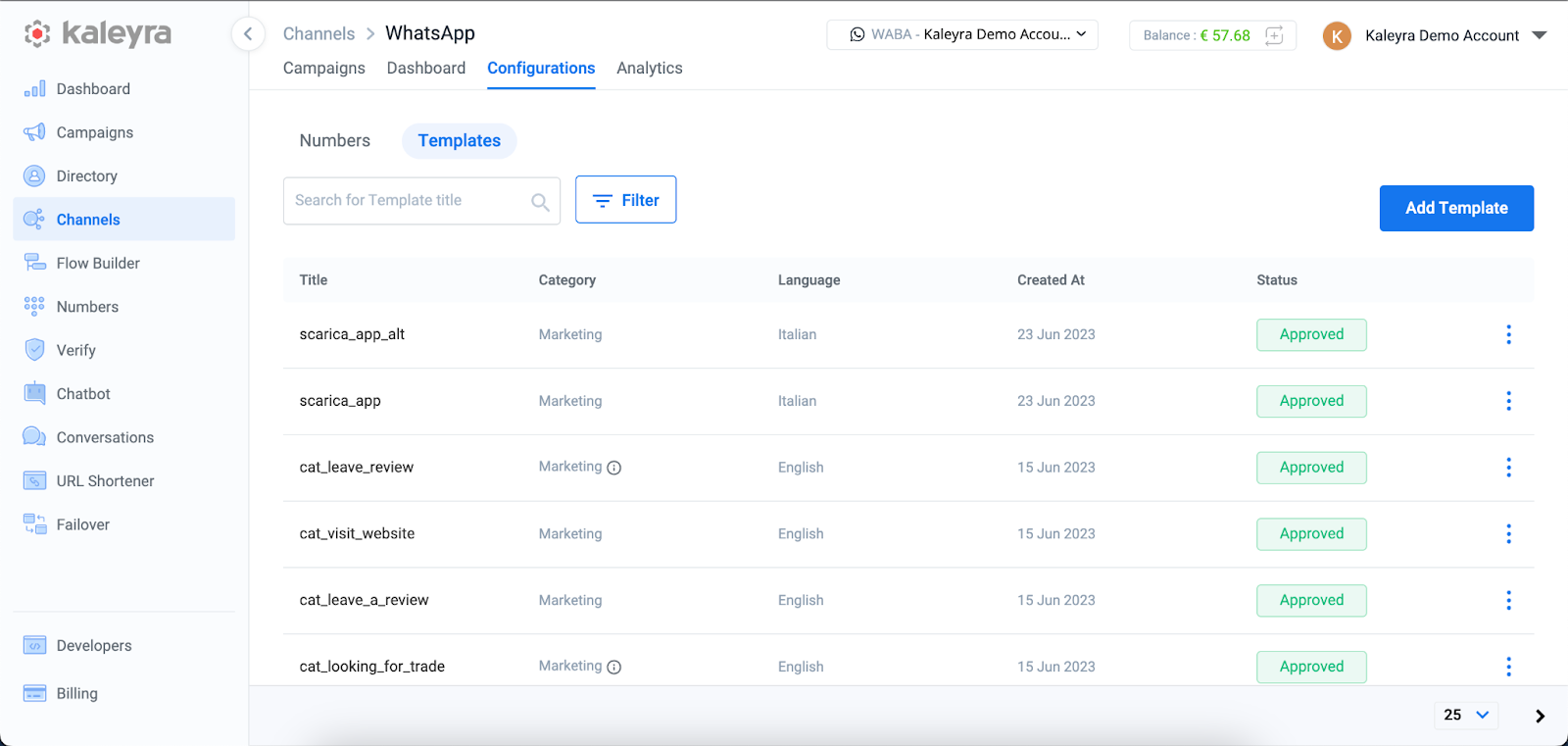
Task: Click Italian language cell of scarica_app
Action: pyautogui.click(x=797, y=401)
